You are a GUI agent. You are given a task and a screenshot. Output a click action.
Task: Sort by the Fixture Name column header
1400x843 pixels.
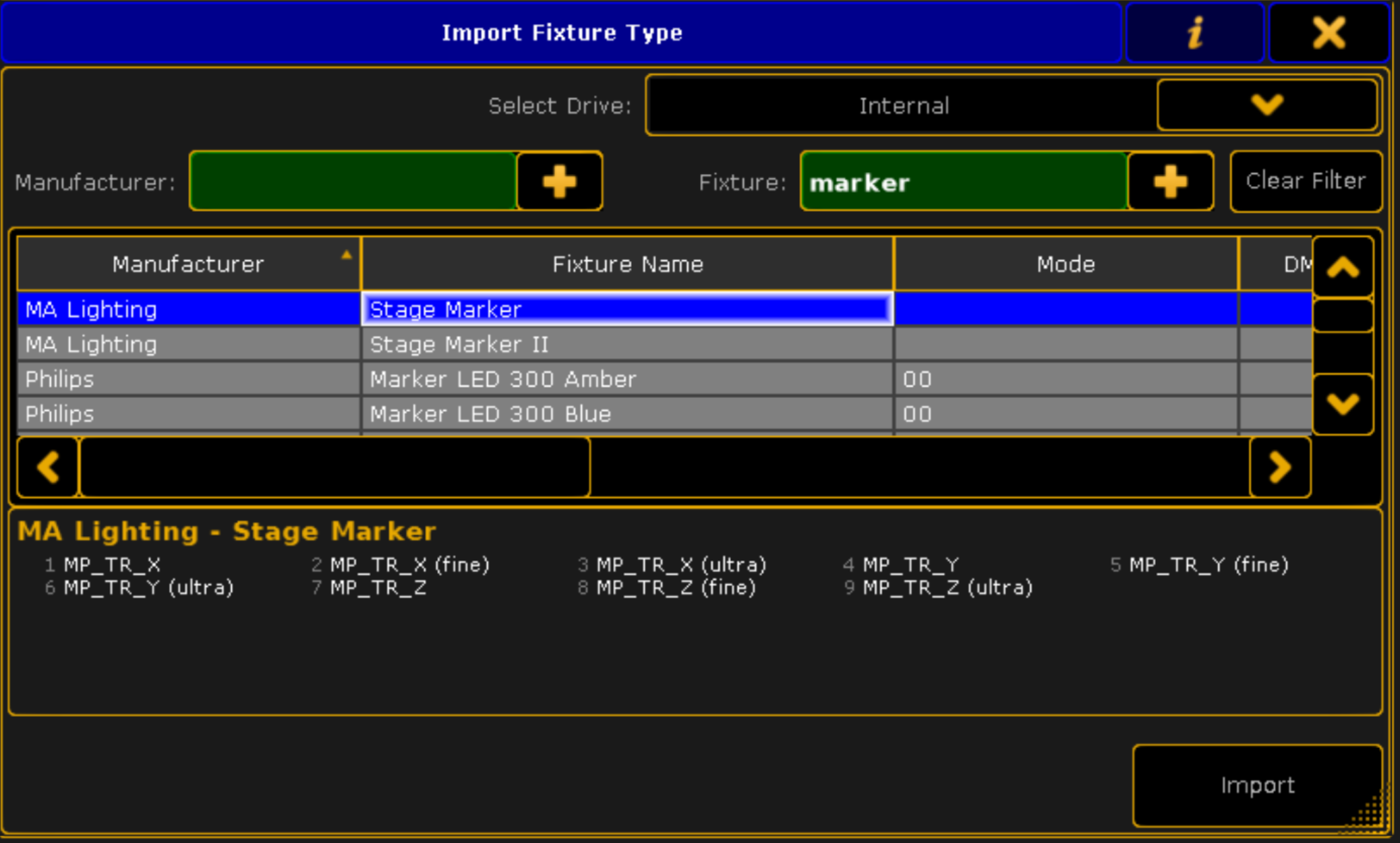click(x=627, y=264)
